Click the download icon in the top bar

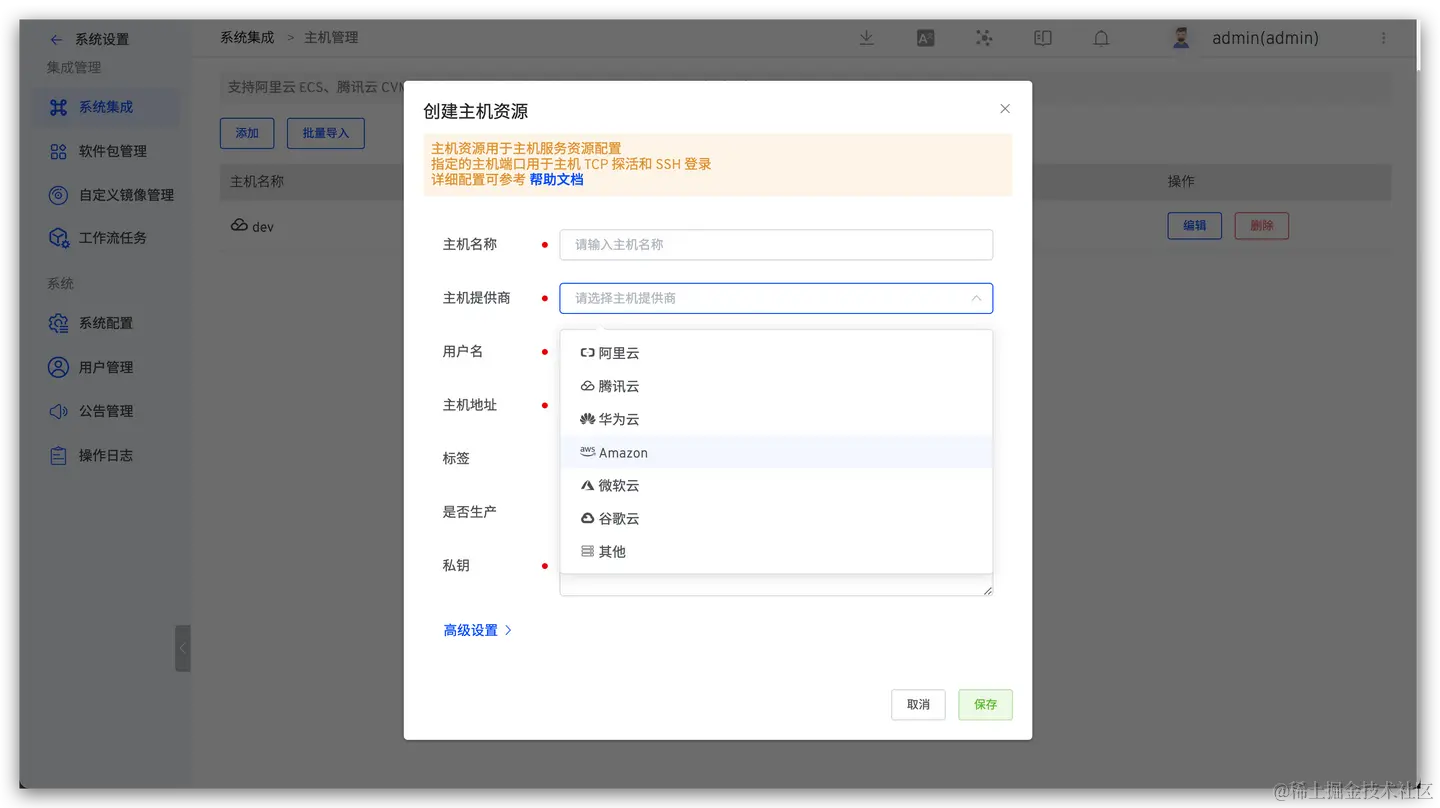coord(867,38)
